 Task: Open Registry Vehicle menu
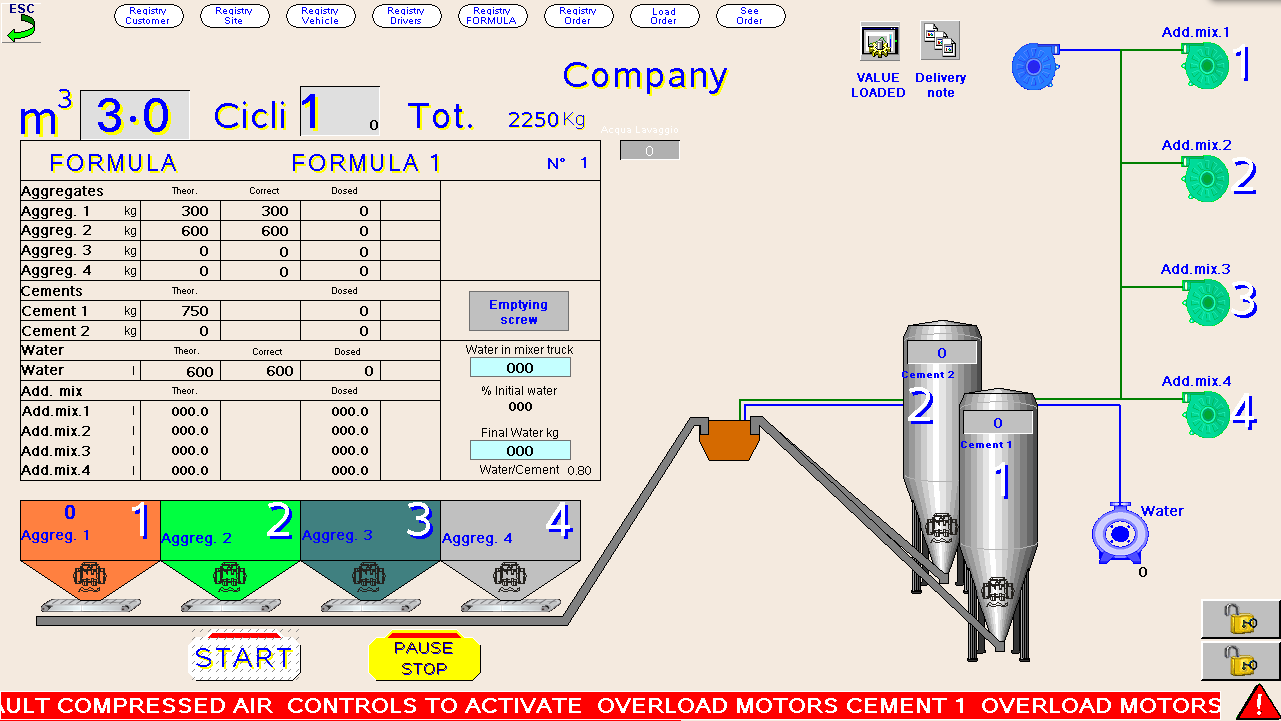[x=320, y=16]
